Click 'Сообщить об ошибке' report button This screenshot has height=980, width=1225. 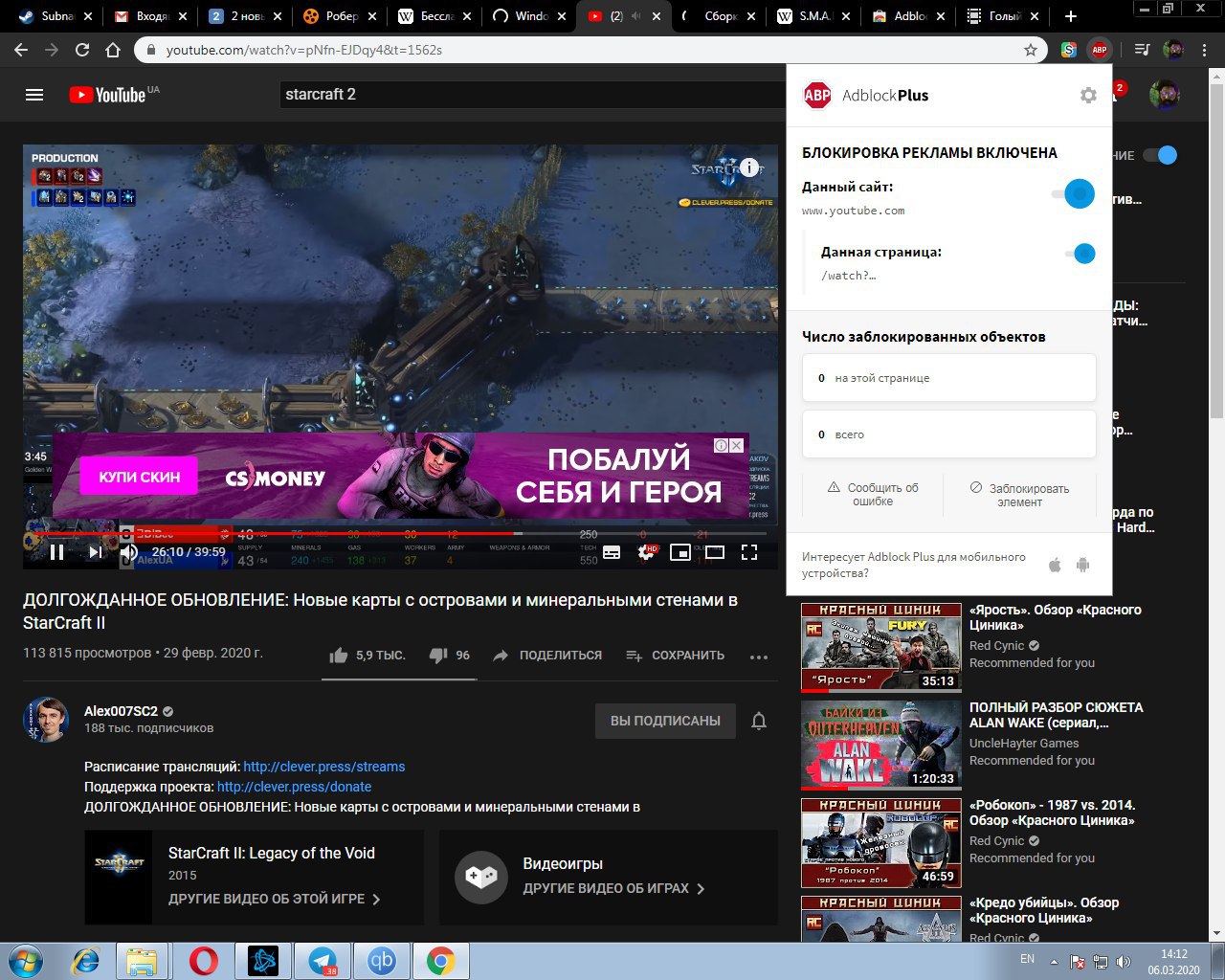873,495
